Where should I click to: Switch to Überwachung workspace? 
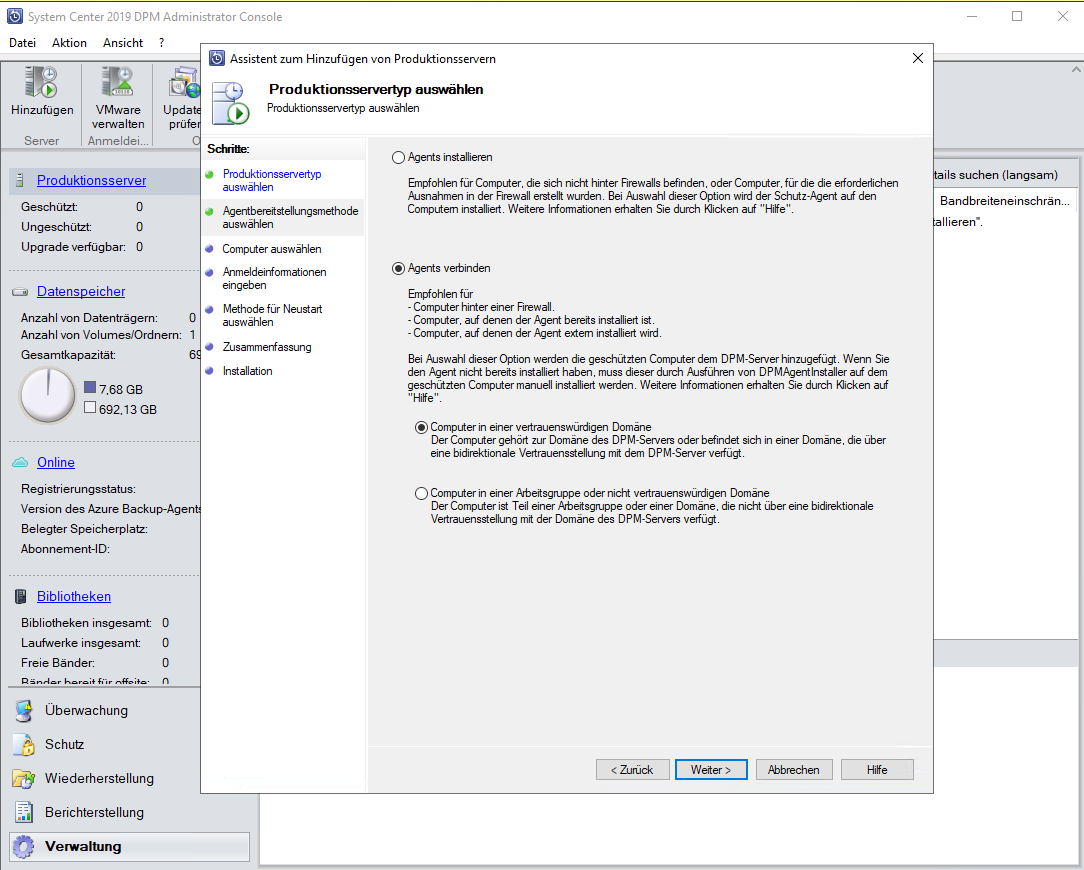[x=86, y=710]
